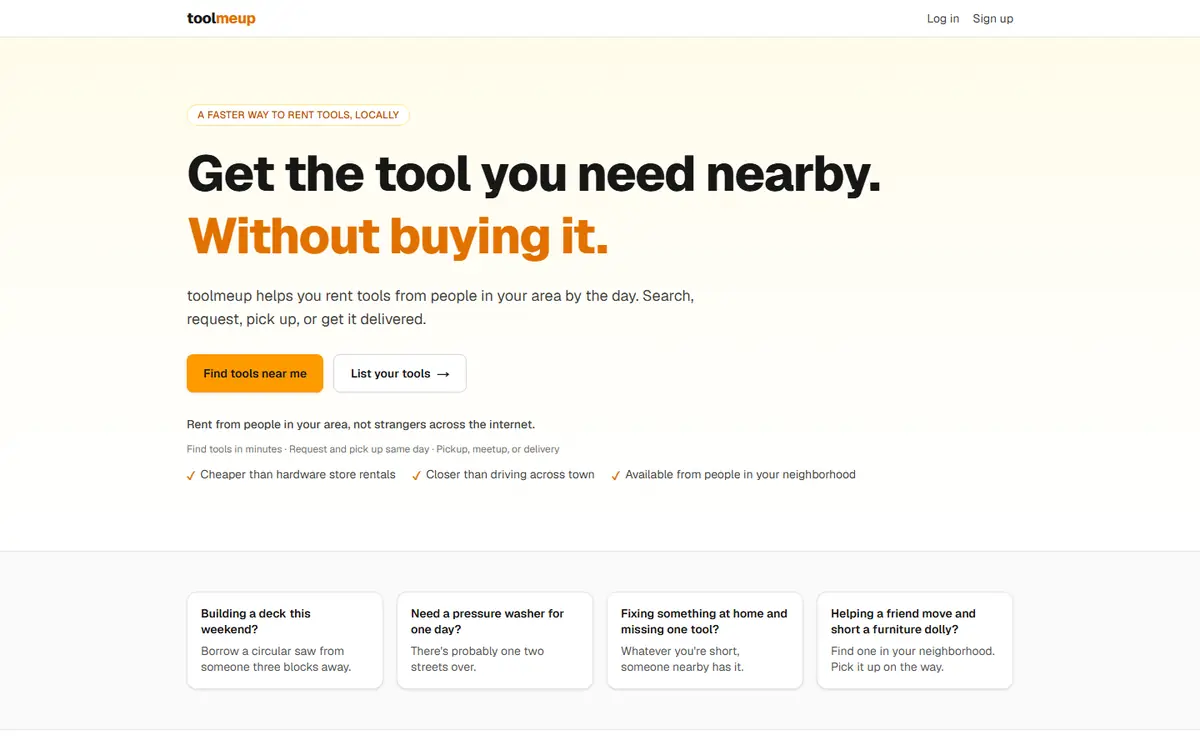Viewport: 1200px width, 750px height.
Task: Open the toolmeup logo home link
Action: pos(221,18)
